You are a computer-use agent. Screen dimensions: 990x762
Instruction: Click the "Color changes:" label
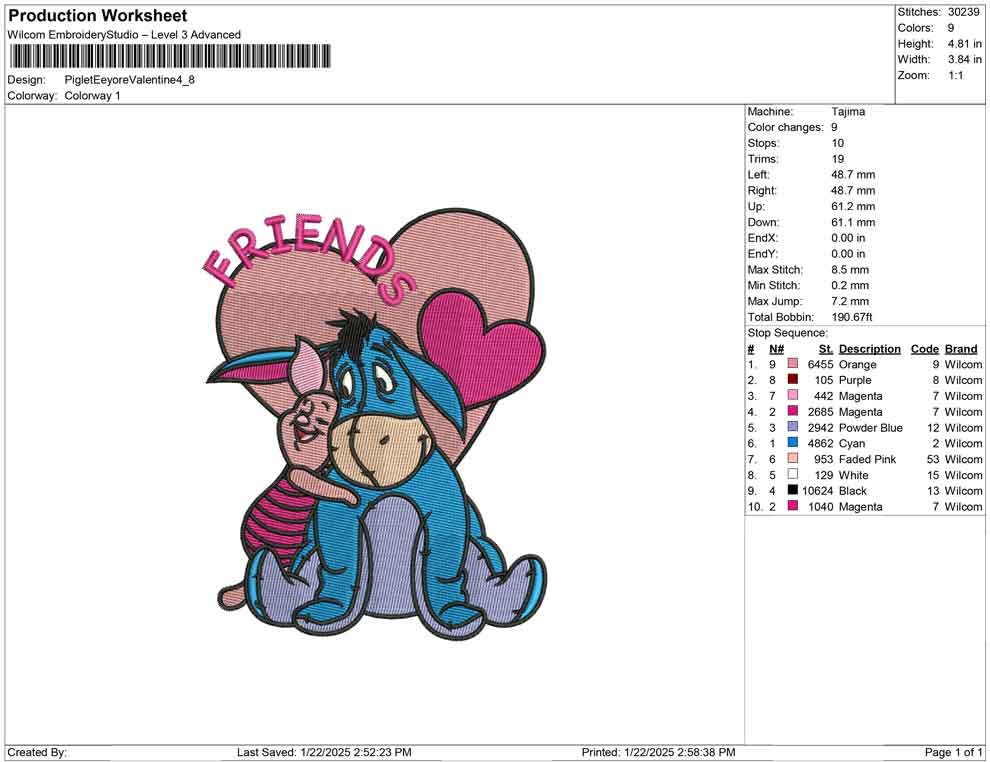click(785, 128)
